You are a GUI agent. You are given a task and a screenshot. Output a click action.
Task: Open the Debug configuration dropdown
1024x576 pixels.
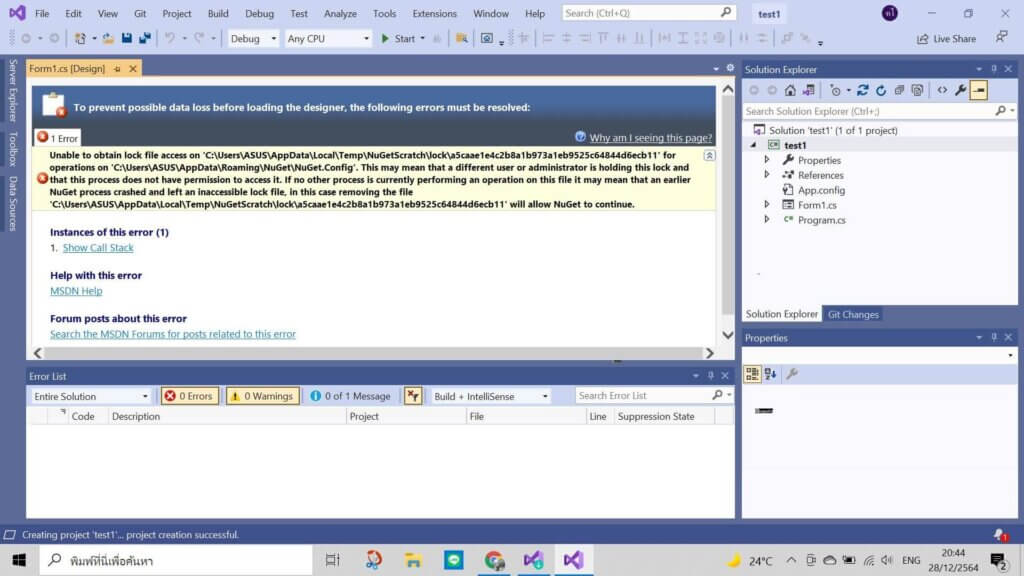254,38
